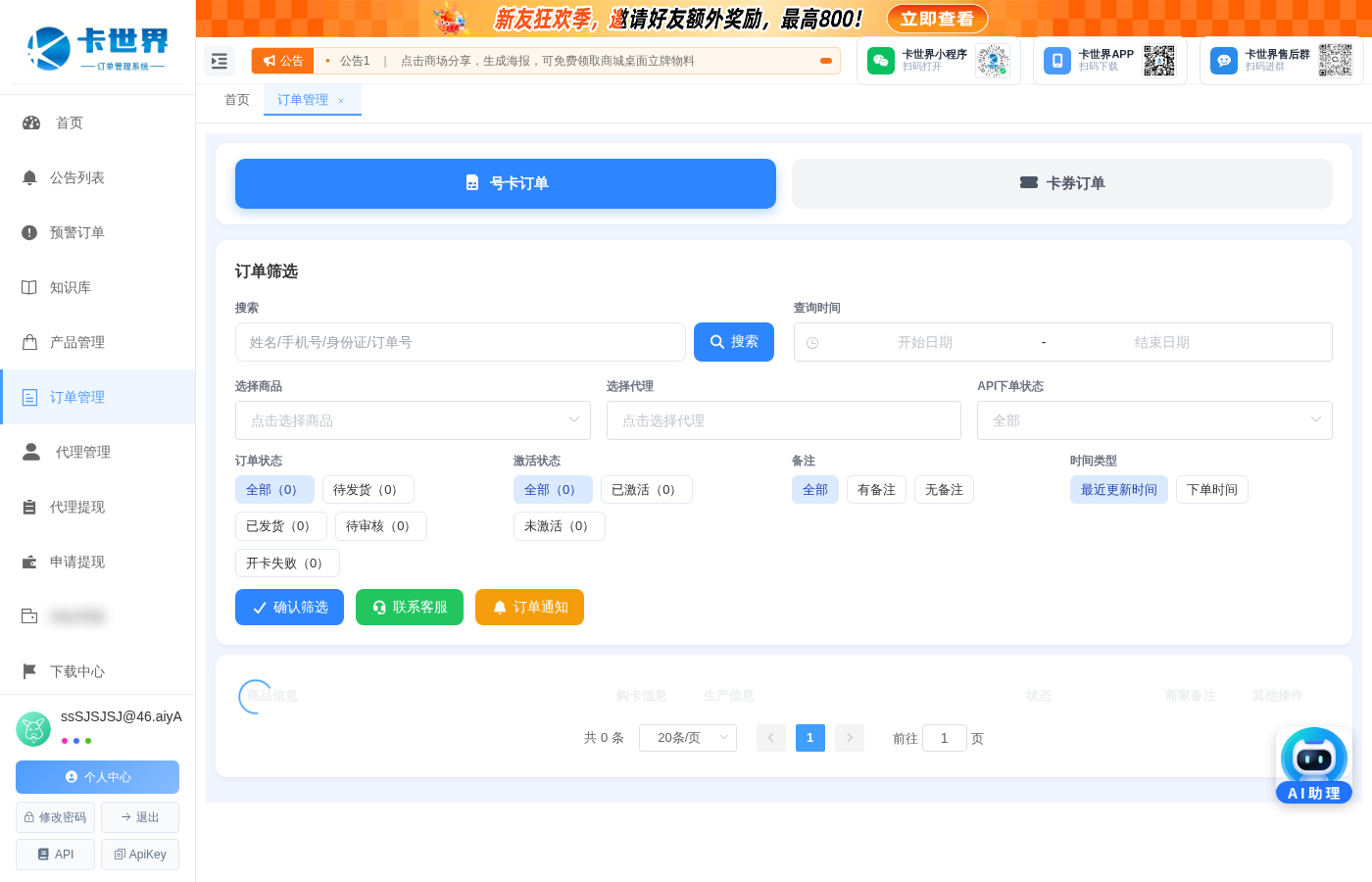The width and height of the screenshot is (1372, 882).
Task: Select 已发货 (0) order status filter
Action: tap(281, 526)
